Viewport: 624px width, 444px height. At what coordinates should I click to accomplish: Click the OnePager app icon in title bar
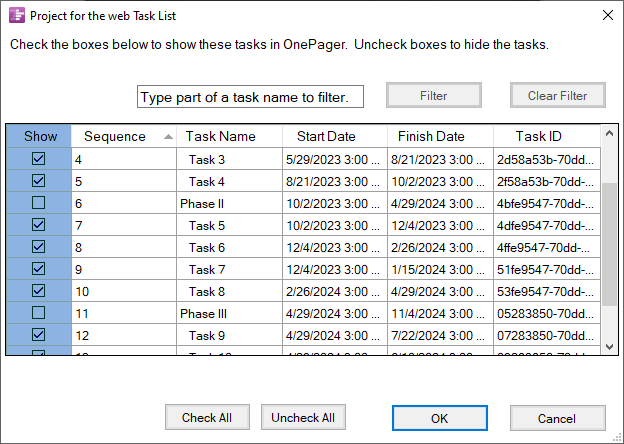point(17,16)
